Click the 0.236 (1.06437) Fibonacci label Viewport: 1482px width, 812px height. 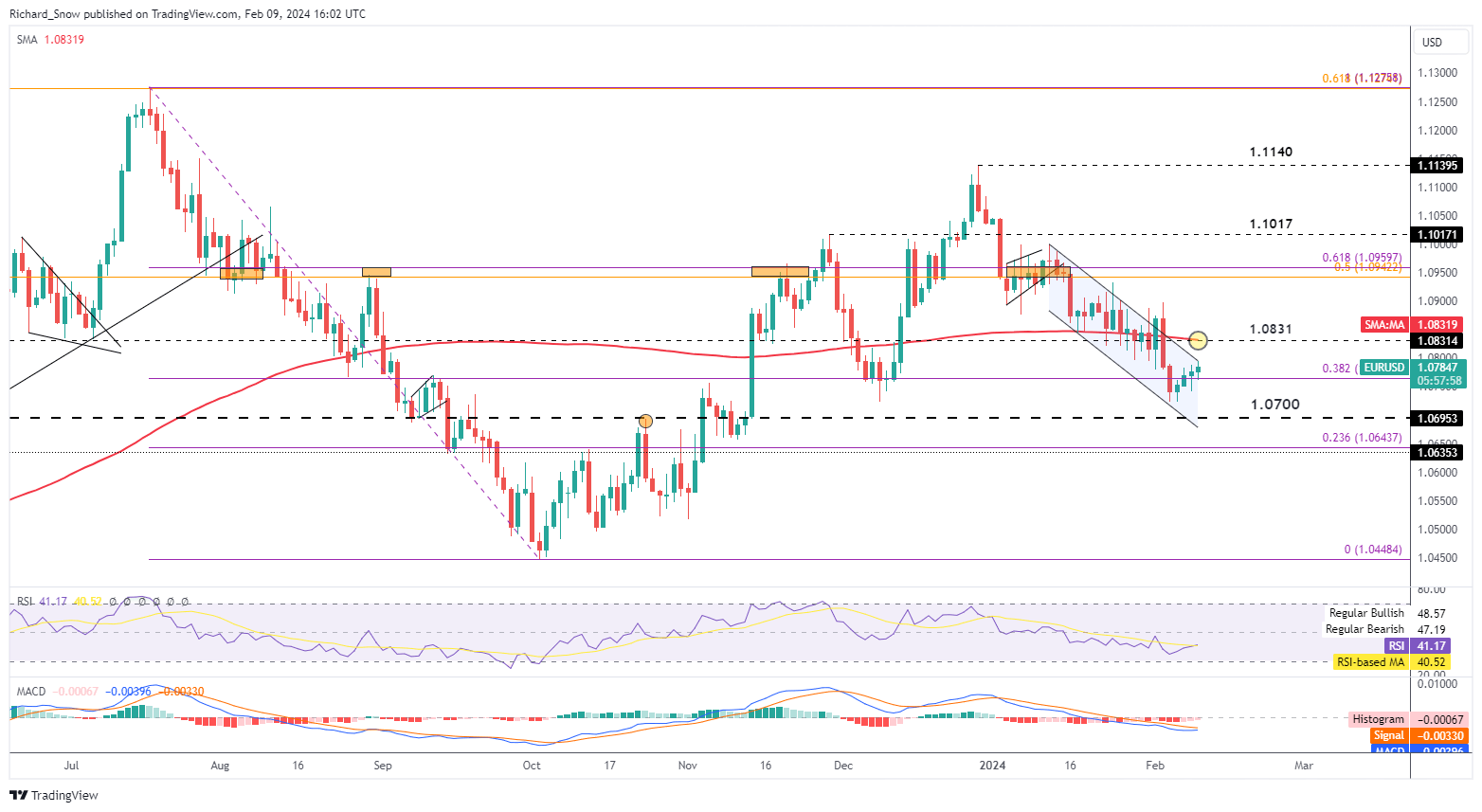pos(1362,438)
